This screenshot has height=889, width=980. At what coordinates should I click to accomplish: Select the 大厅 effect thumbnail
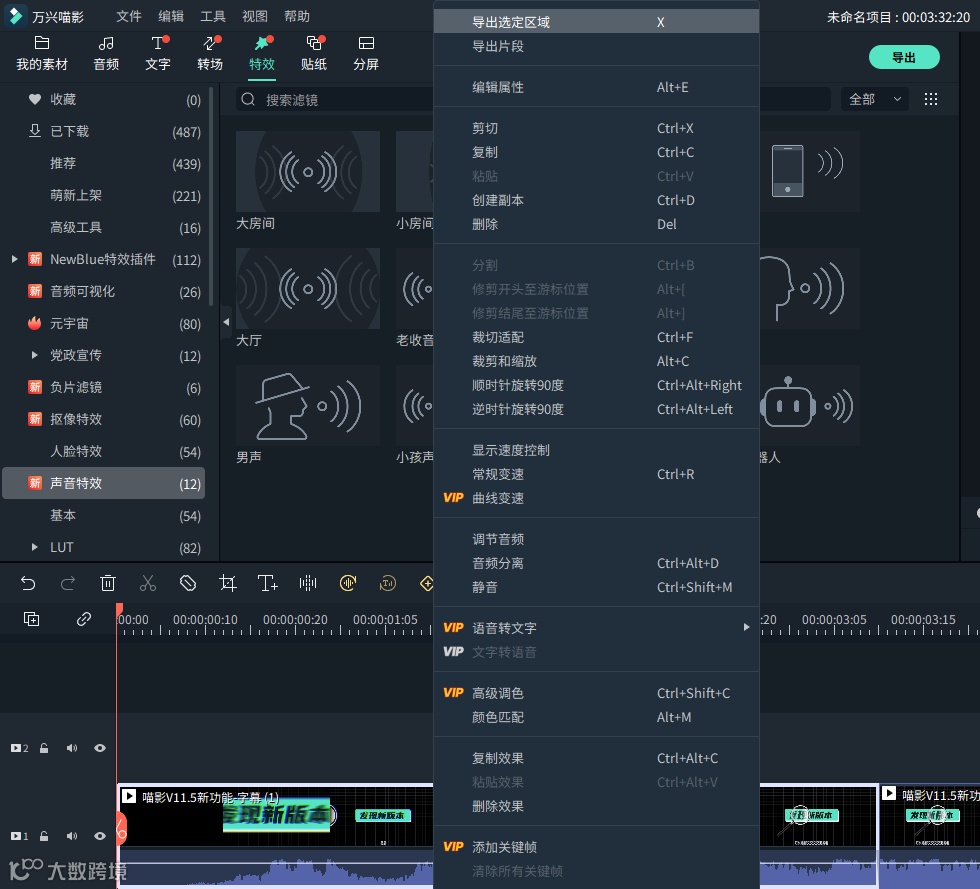308,288
